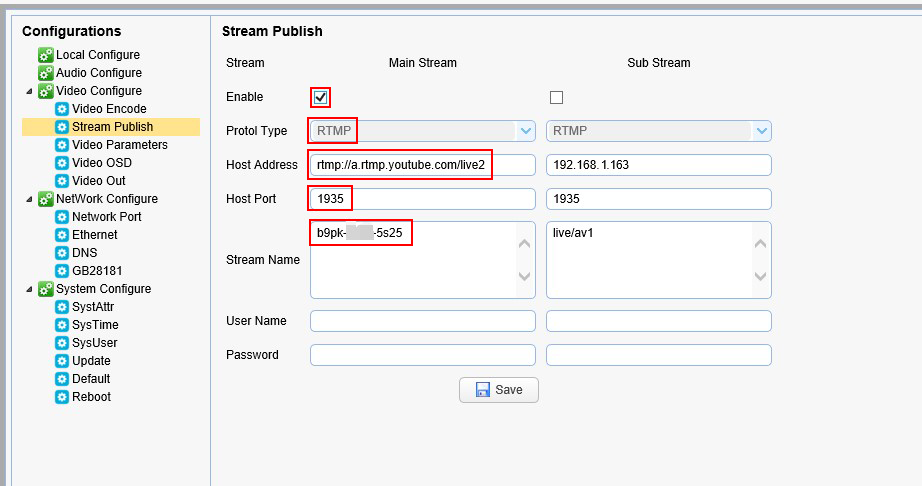Screen dimensions: 922x486
Task: Click the Update icon in System Configure
Action: click(62, 361)
